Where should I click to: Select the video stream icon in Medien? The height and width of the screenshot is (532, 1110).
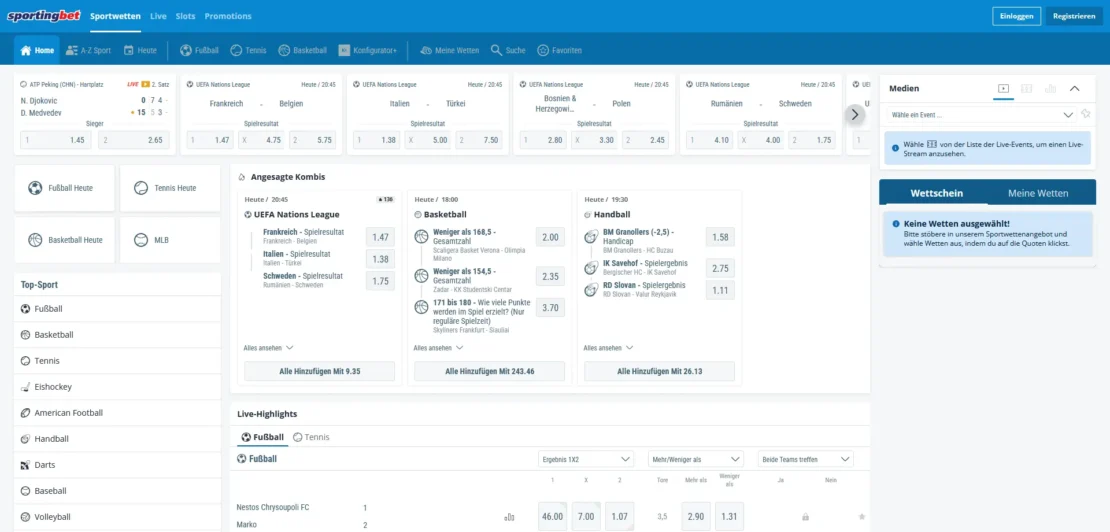(1003, 88)
